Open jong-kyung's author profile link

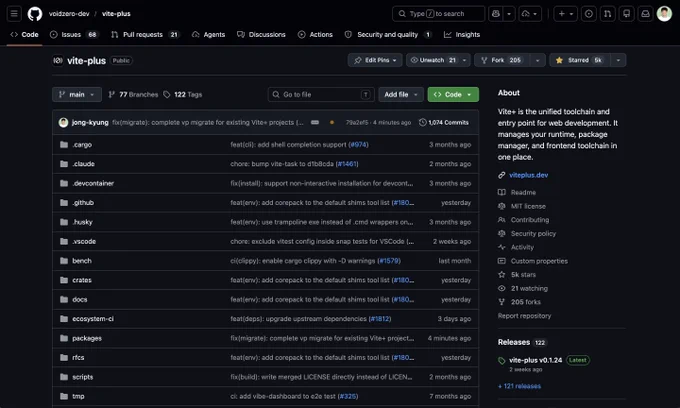tap(90, 123)
